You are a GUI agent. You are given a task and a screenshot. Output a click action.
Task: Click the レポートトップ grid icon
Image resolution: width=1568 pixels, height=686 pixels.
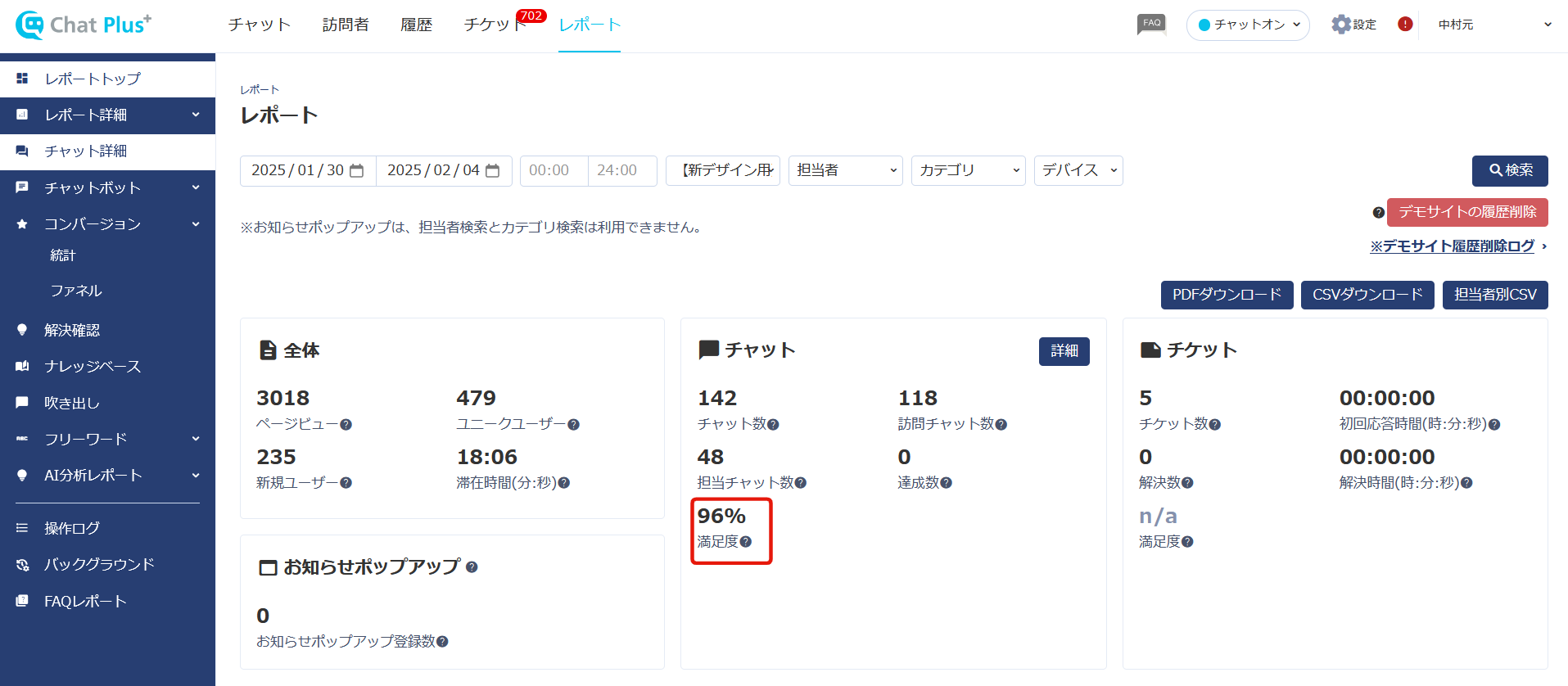point(22,79)
